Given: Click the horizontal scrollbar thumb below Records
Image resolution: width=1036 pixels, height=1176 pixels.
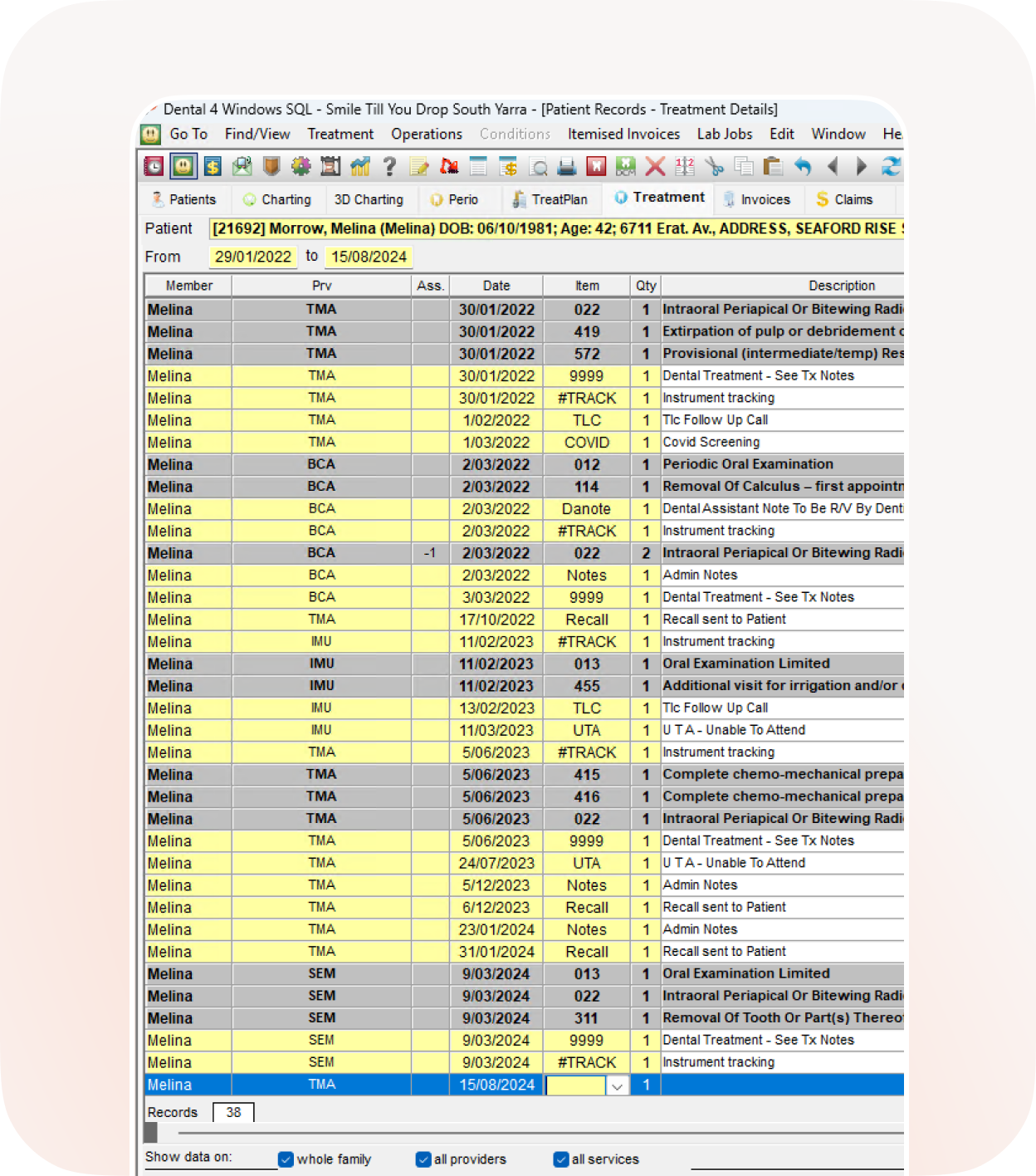Looking at the screenshot, I should pos(151,1132).
